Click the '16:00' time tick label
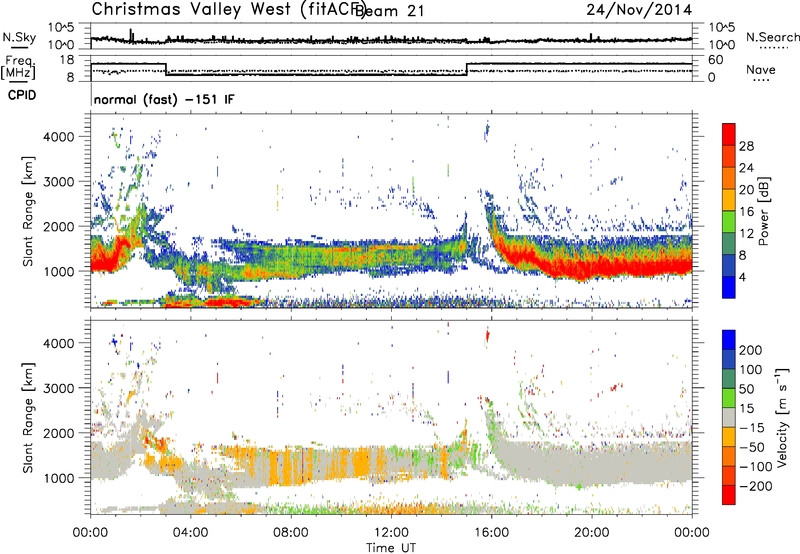This screenshot has width=800, height=554. coord(491,533)
